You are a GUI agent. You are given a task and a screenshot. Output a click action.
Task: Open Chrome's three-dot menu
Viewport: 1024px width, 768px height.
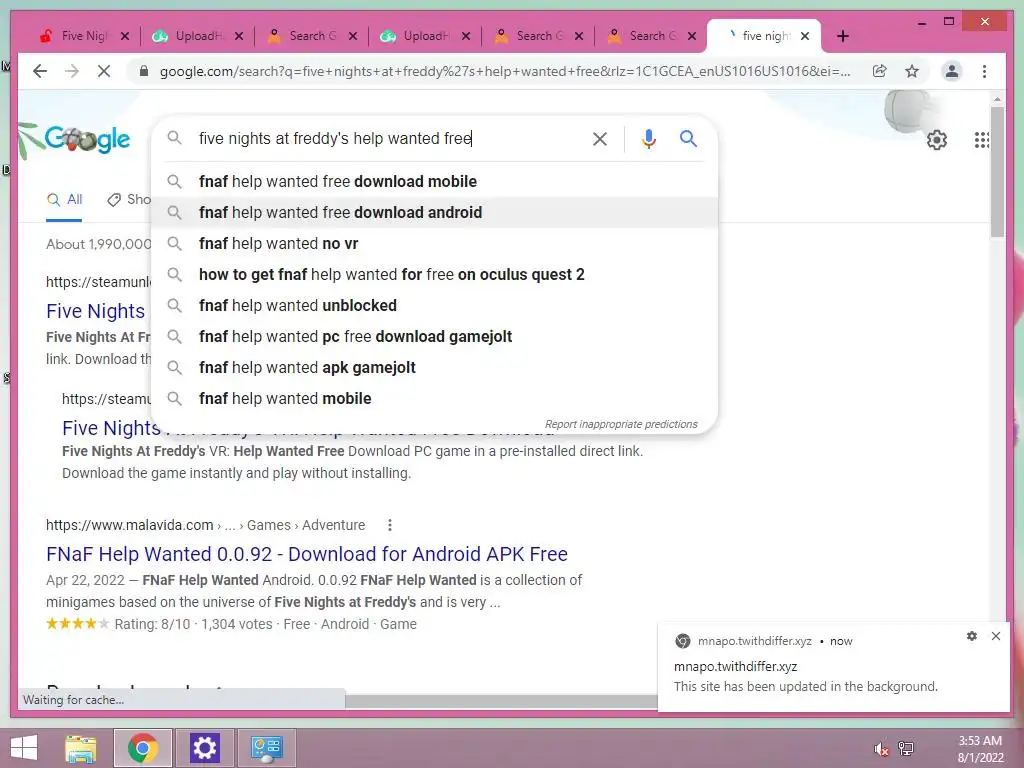click(984, 71)
